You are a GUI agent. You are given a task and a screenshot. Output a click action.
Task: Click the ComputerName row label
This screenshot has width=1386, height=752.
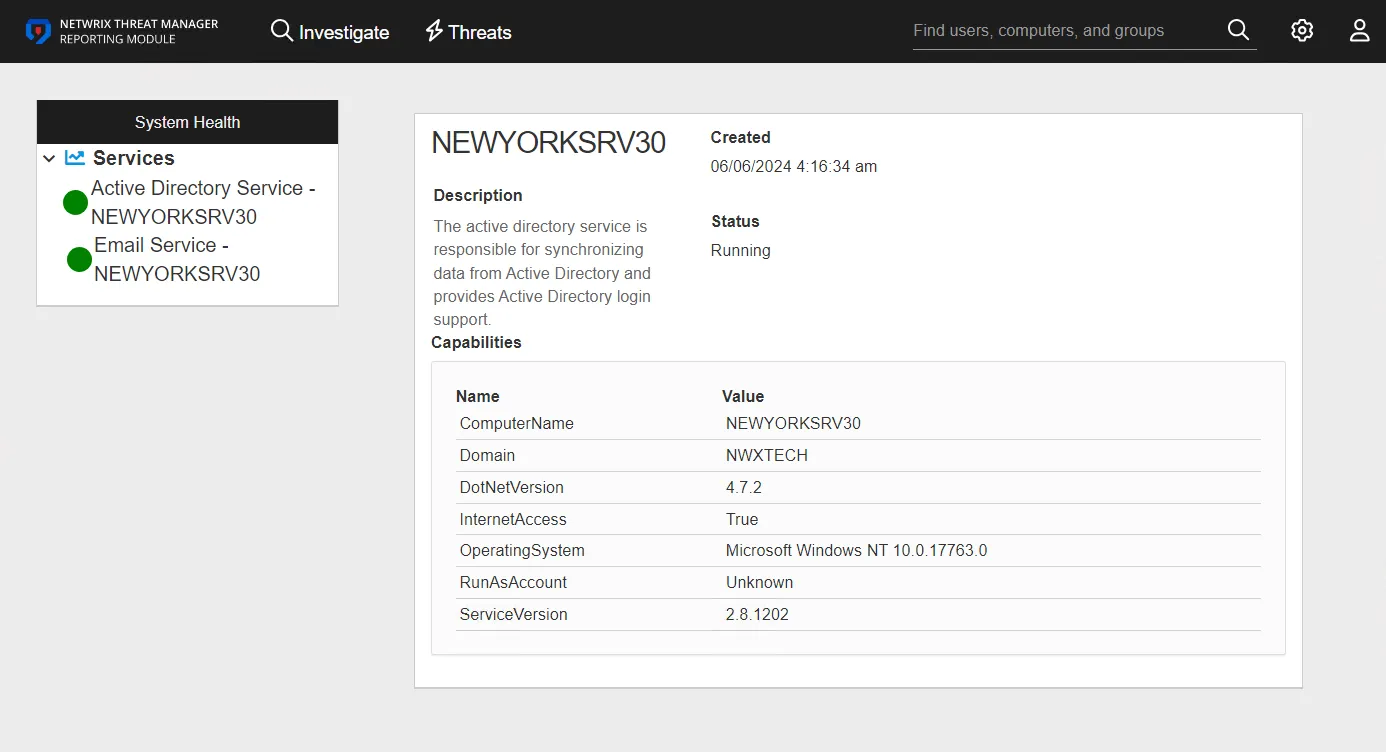[x=517, y=423]
